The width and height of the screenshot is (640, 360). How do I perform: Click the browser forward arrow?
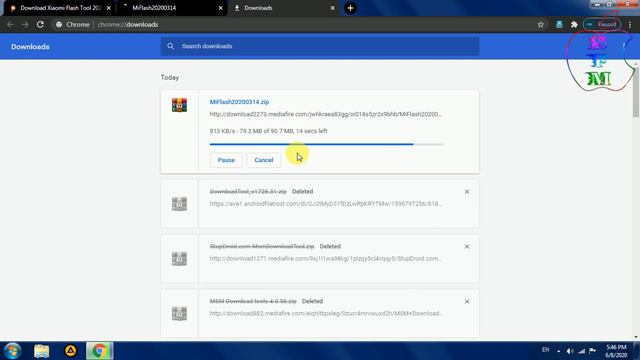pyautogui.click(x=25, y=24)
